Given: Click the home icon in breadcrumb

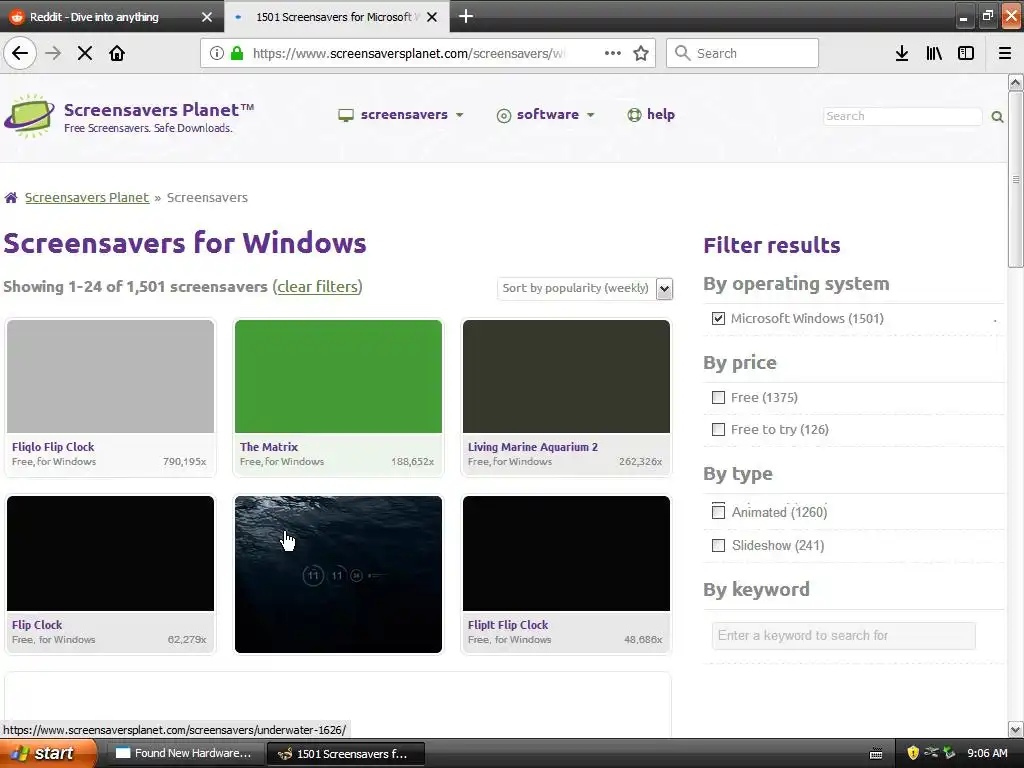Looking at the screenshot, I should point(11,197).
